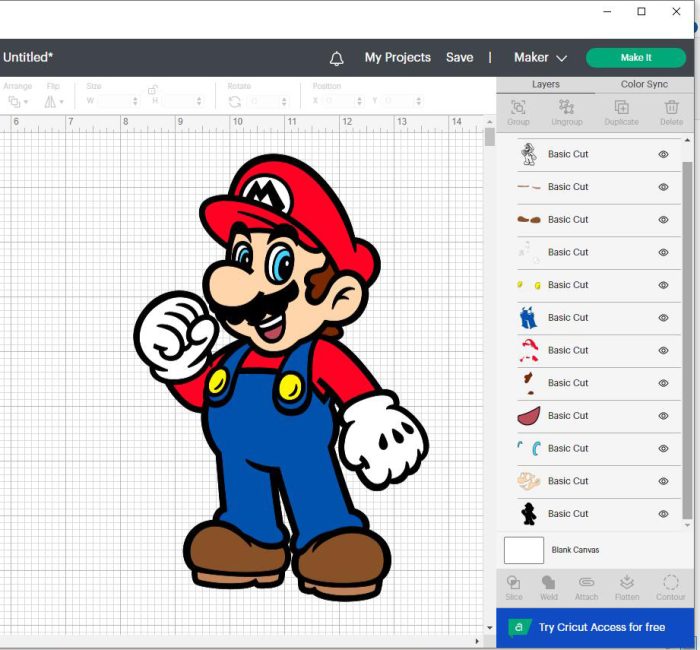Open the notifications bell

click(336, 58)
